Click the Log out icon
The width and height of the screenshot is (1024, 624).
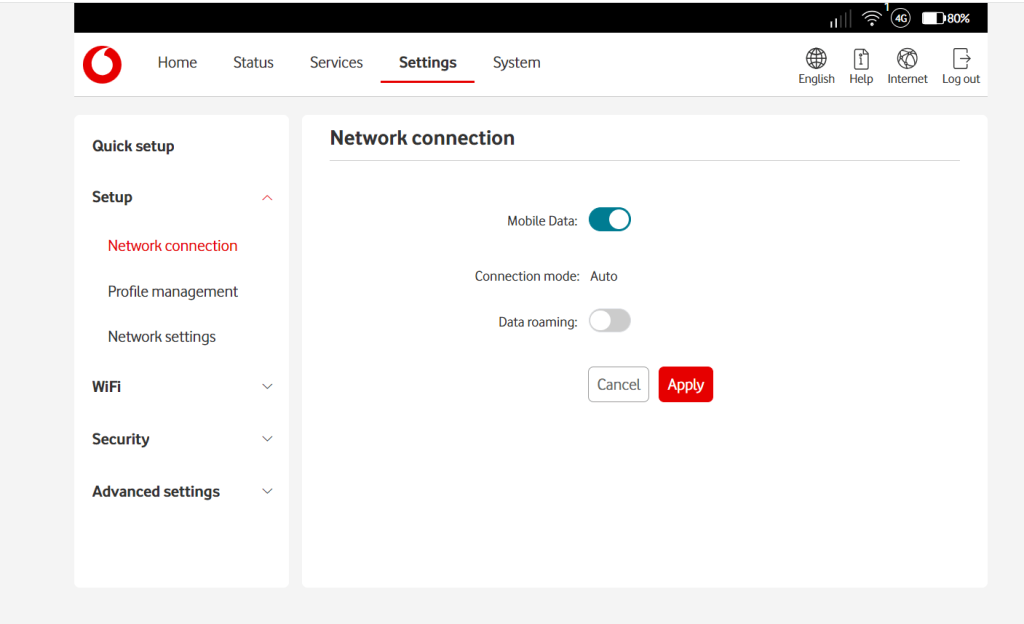click(961, 59)
